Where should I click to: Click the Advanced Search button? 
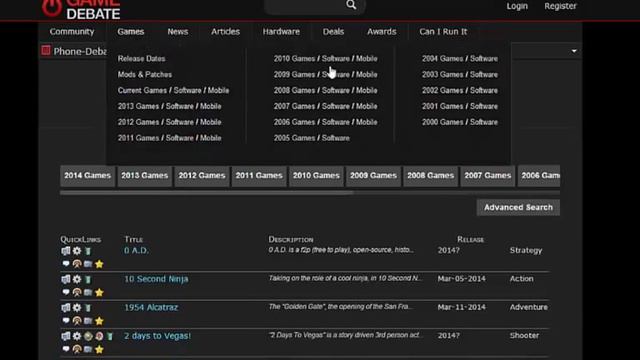point(518,207)
